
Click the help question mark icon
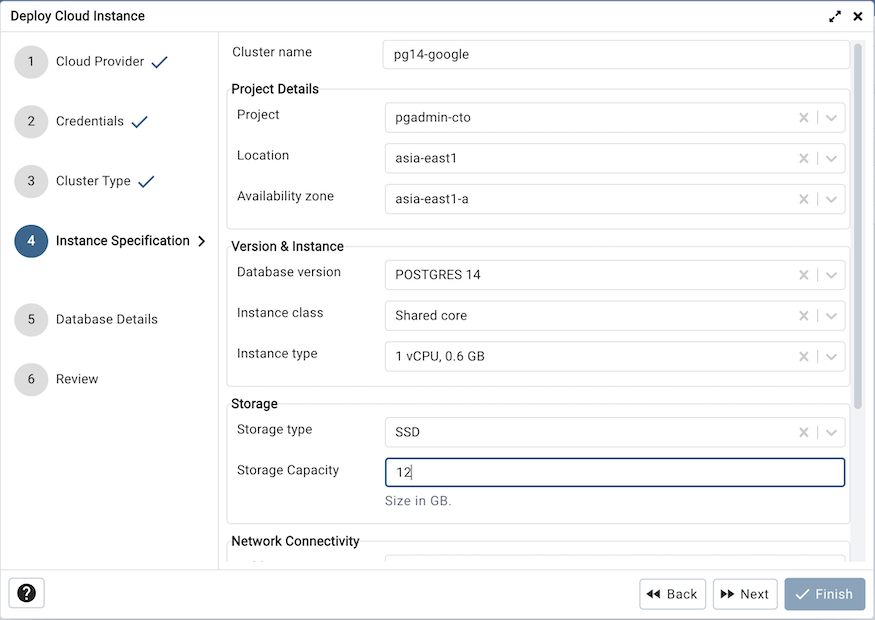(x=26, y=593)
